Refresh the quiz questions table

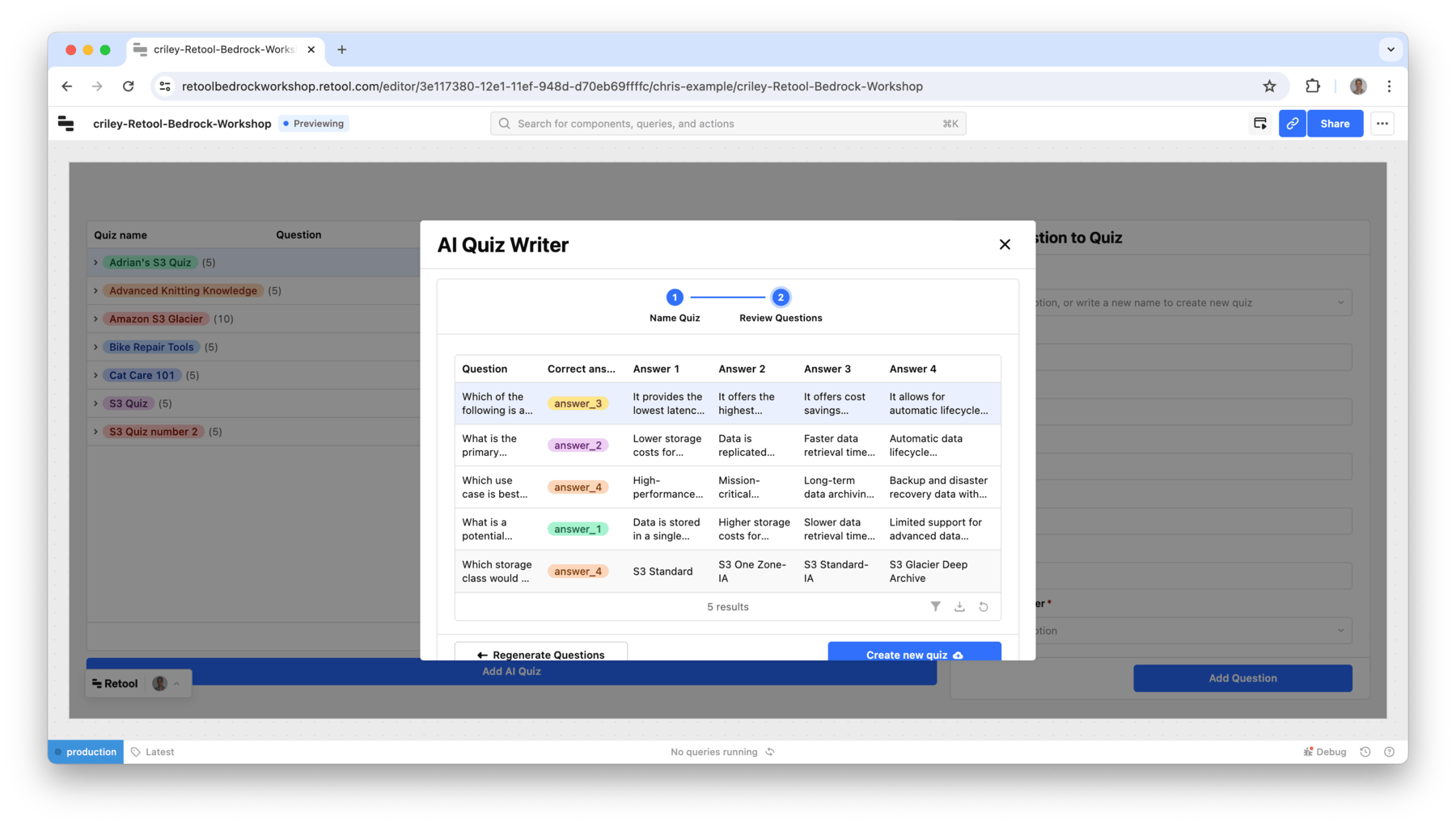[x=984, y=606]
